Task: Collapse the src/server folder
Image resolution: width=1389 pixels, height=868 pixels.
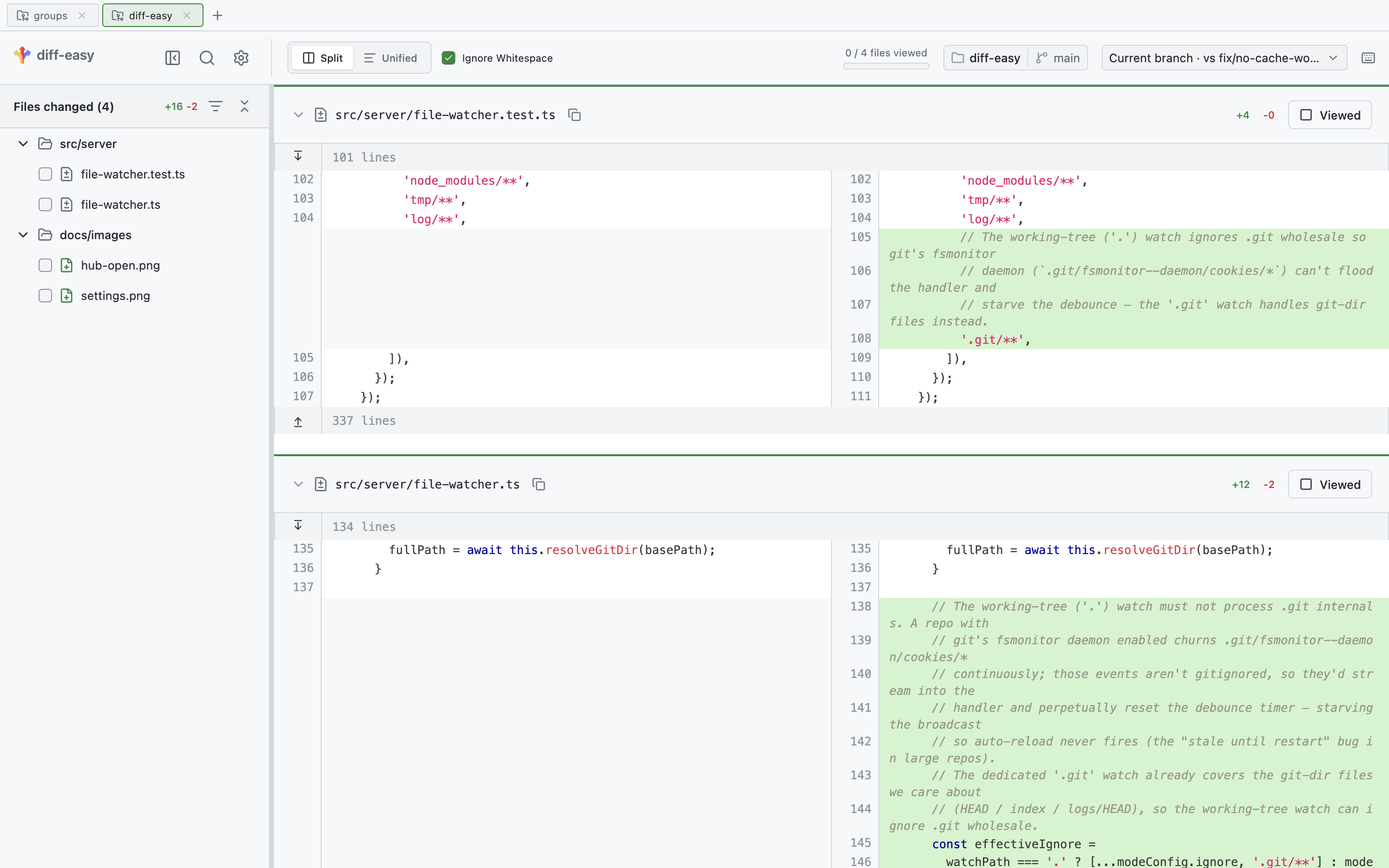Action: pyautogui.click(x=23, y=144)
